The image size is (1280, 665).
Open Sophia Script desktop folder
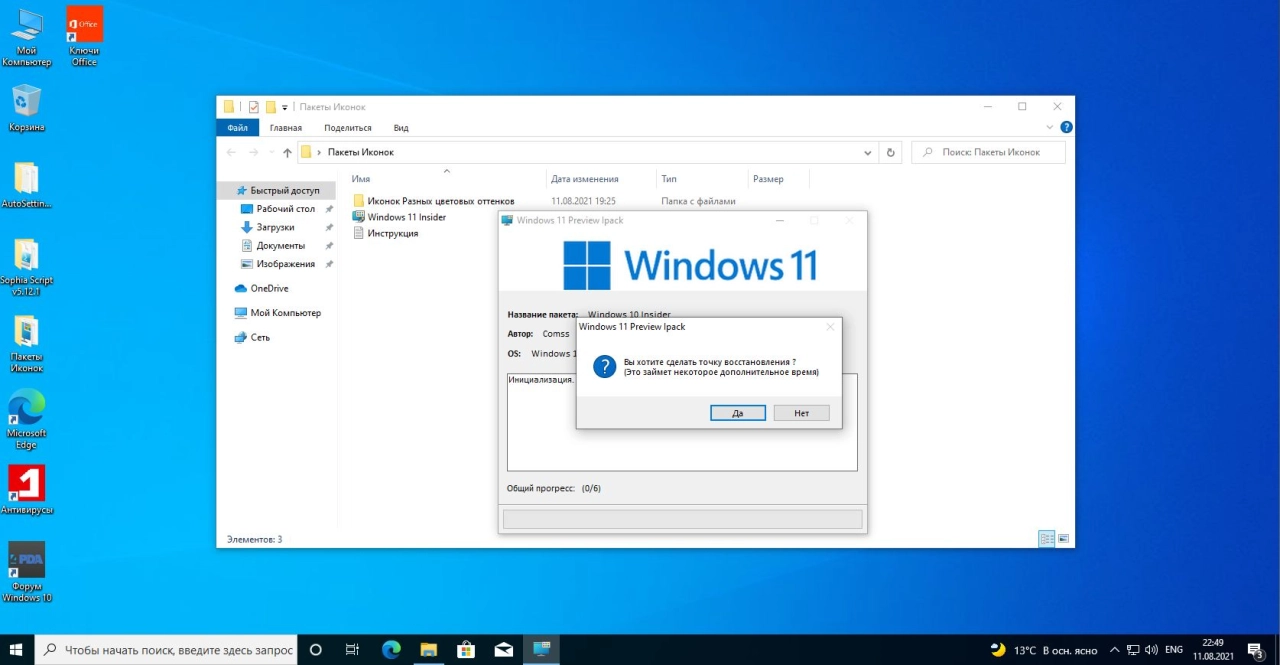[x=27, y=267]
